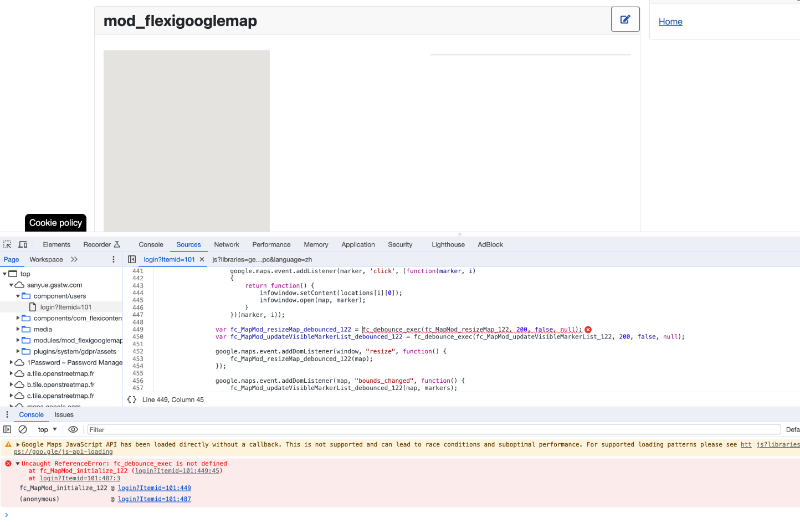Open the Security tab
Image resolution: width=800 pixels, height=526 pixels.
pyautogui.click(x=400, y=244)
